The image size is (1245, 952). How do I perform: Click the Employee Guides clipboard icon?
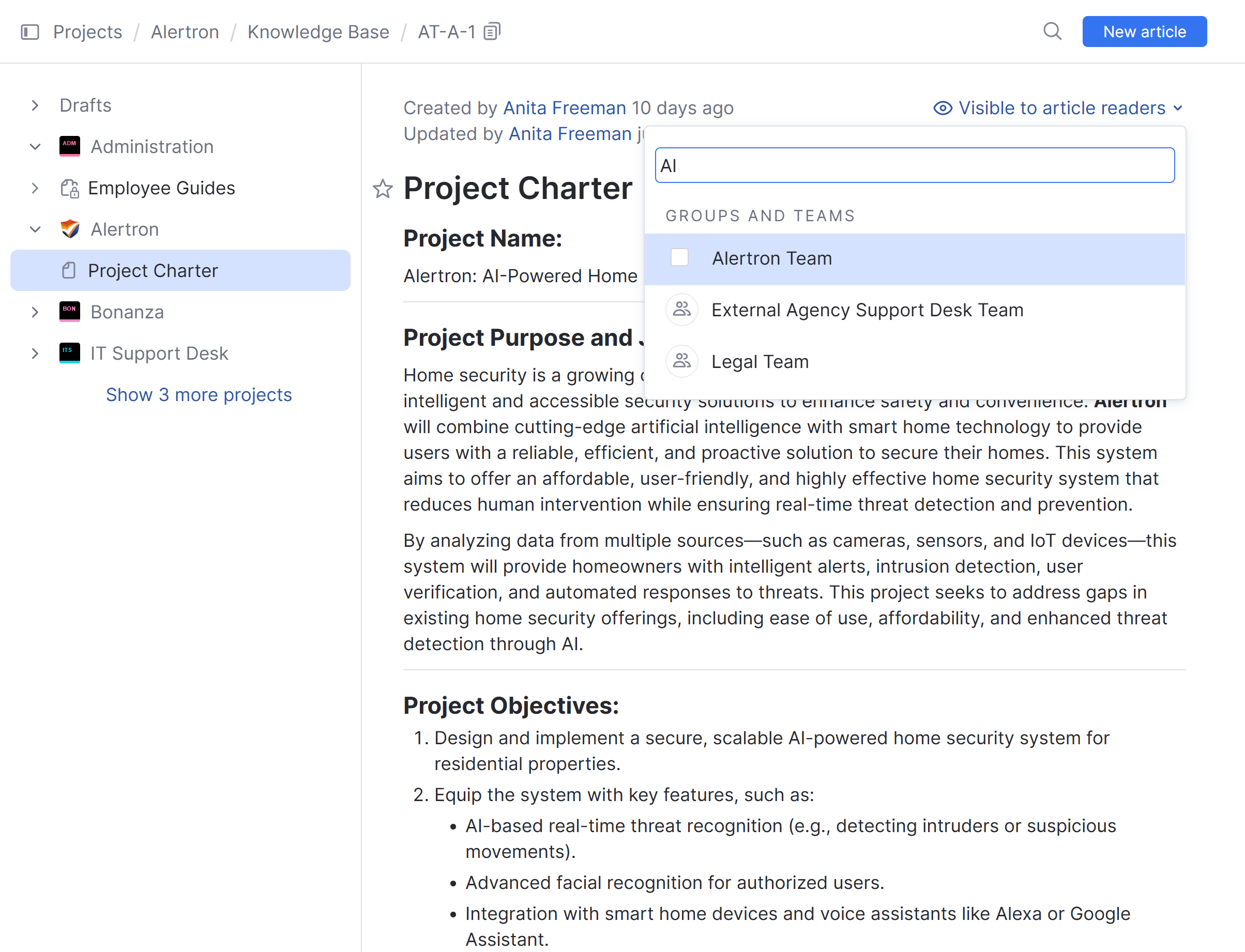(69, 188)
